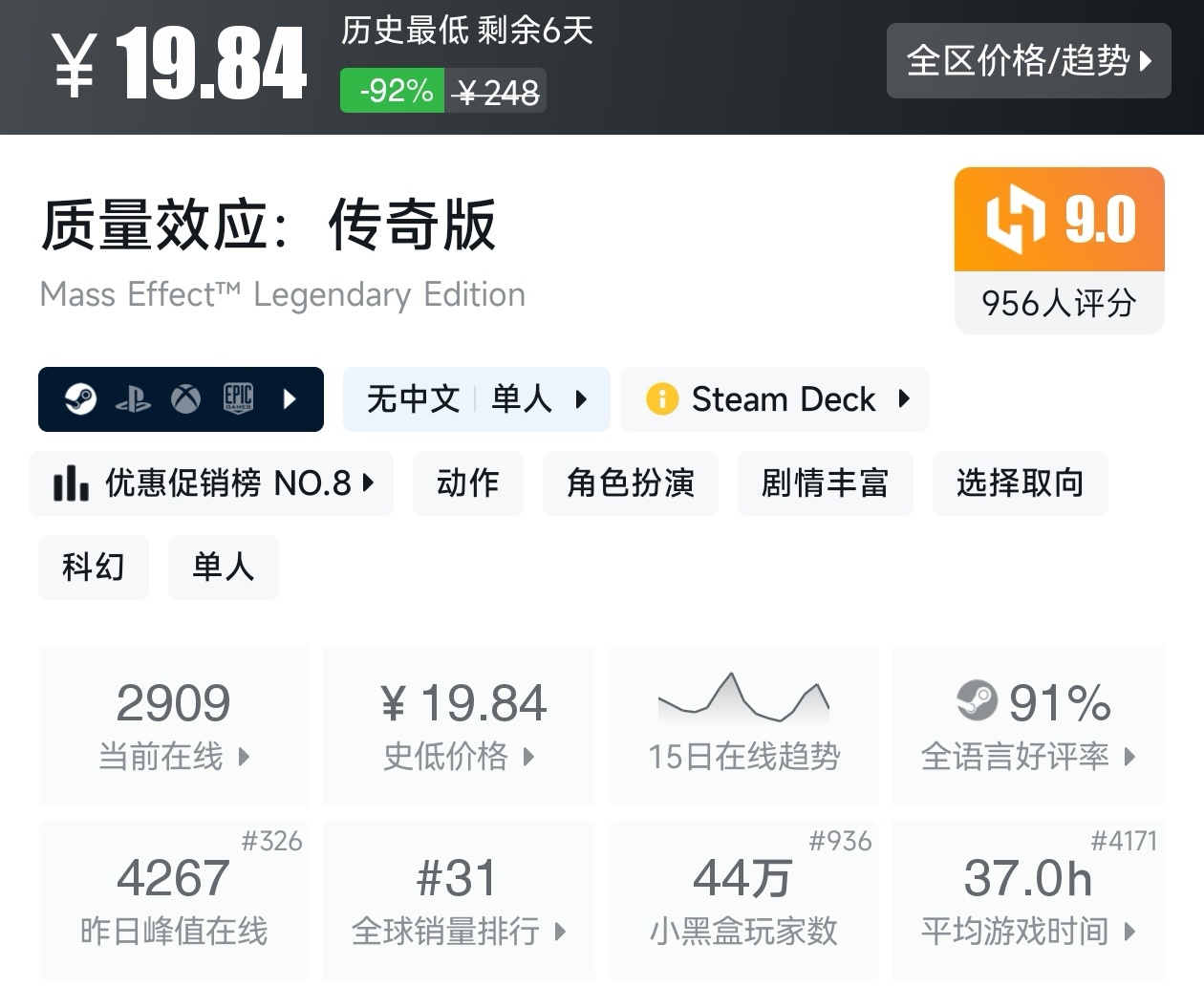Click the Steam platform icon
The image size is (1204, 987).
[80, 398]
